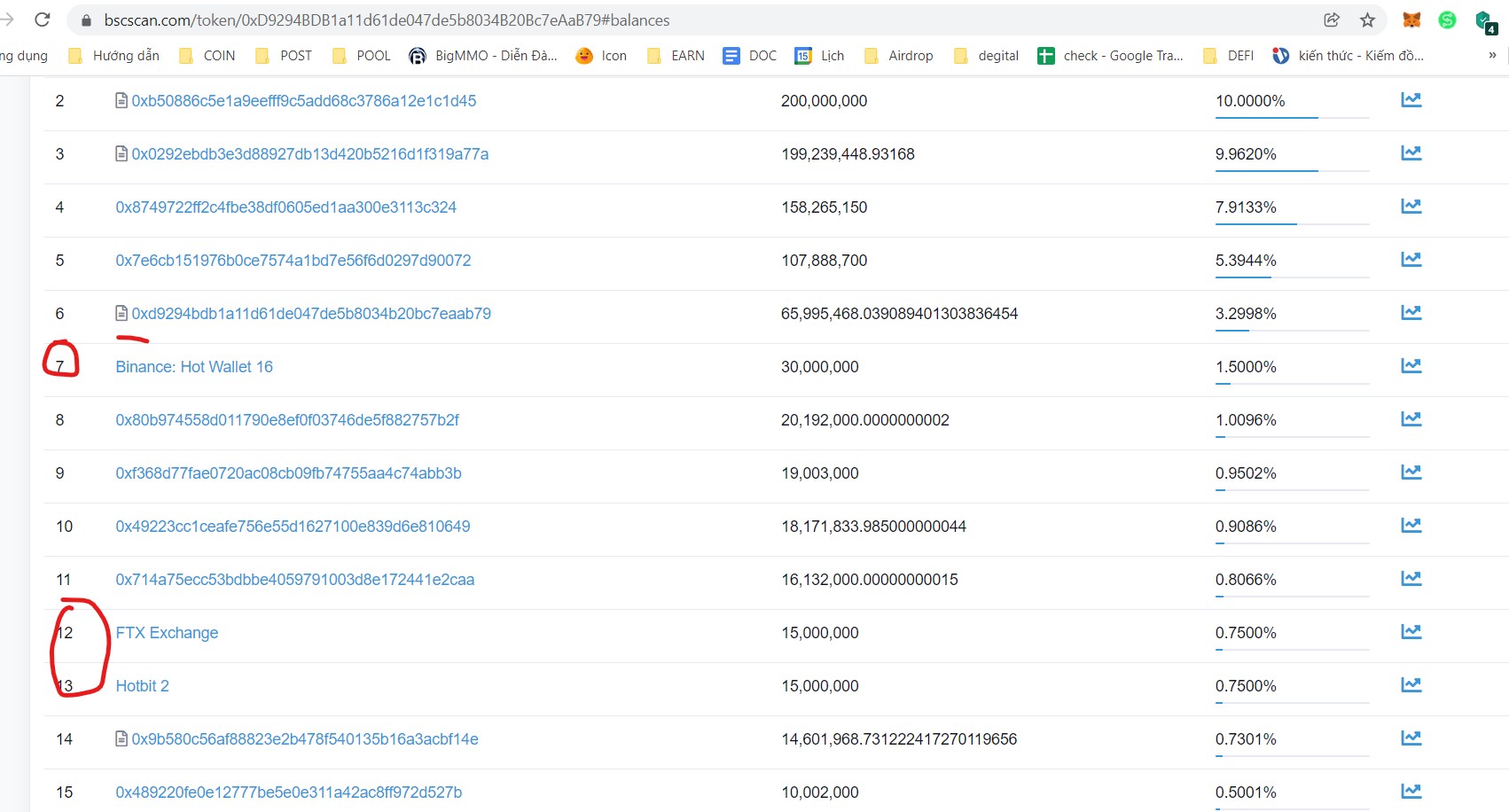Select the 107,888,700 quantity value
The image size is (1509, 812).
tap(825, 261)
